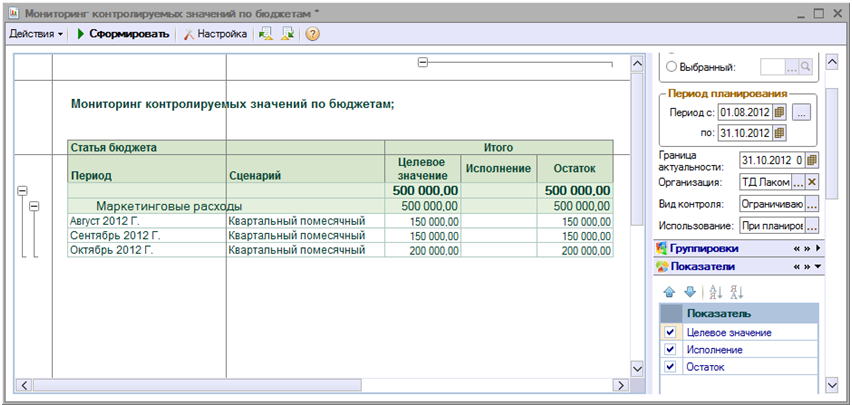Clear the Организация field with X
Screen dimensions: 852x405
tap(812, 182)
